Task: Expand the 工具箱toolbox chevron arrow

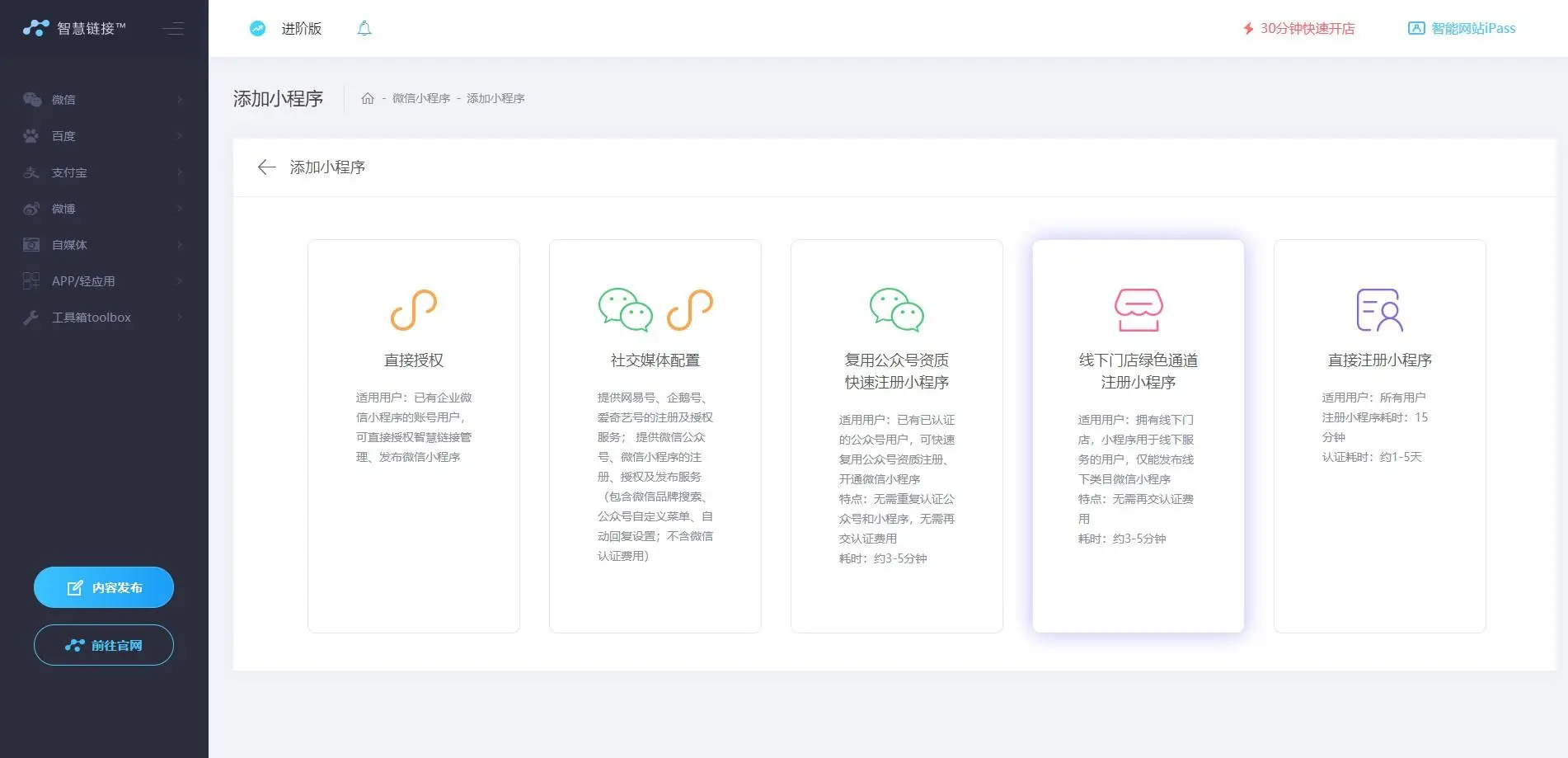Action: (x=179, y=318)
